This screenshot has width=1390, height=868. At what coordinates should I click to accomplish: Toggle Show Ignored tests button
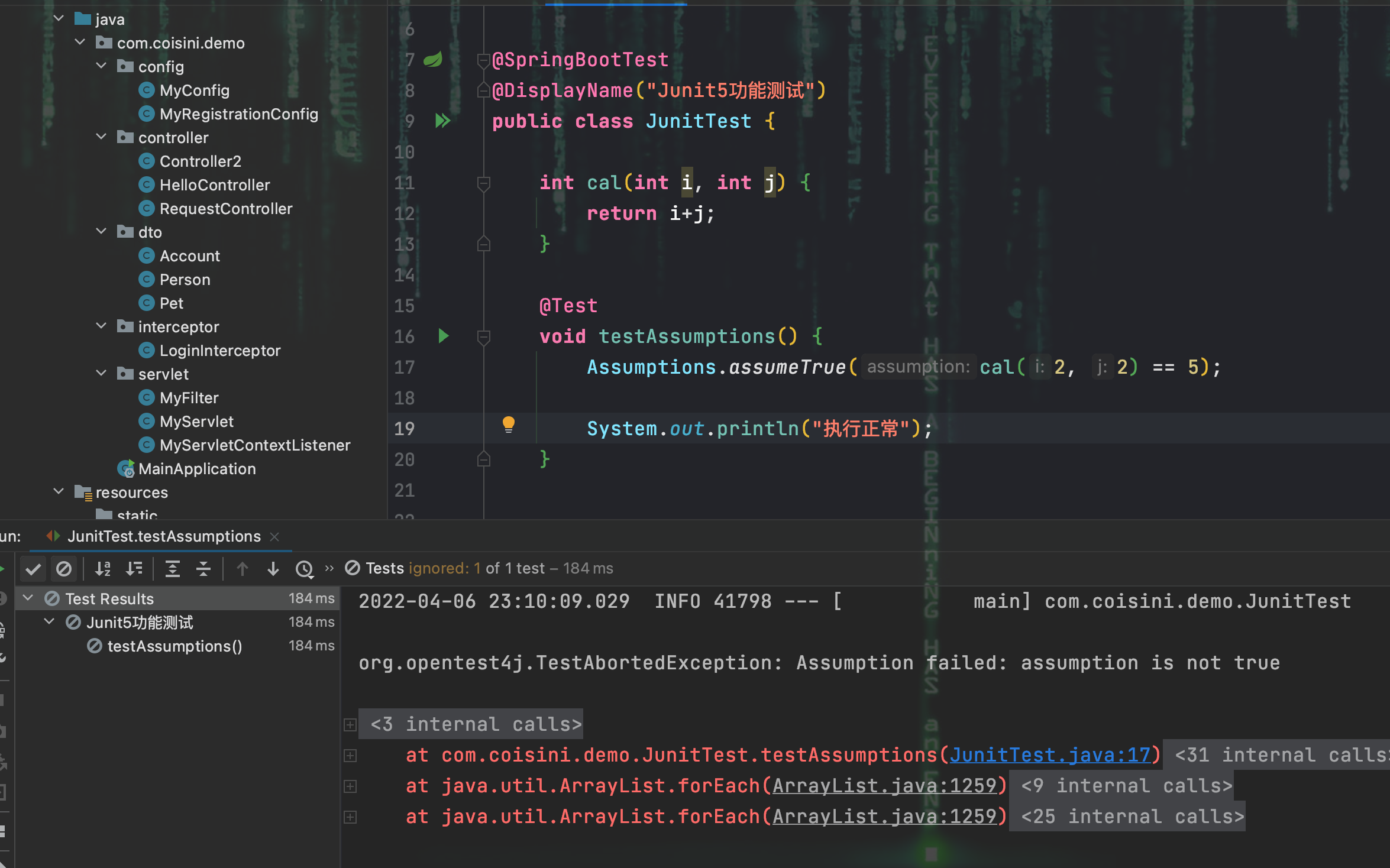(64, 569)
